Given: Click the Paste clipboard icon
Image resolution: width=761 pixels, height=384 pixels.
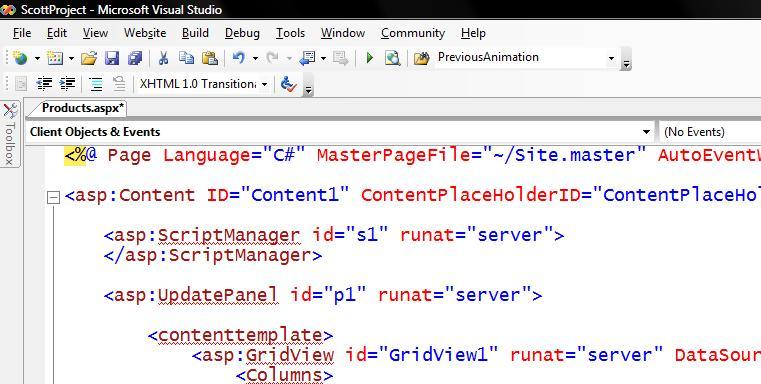Looking at the screenshot, I should [x=210, y=58].
